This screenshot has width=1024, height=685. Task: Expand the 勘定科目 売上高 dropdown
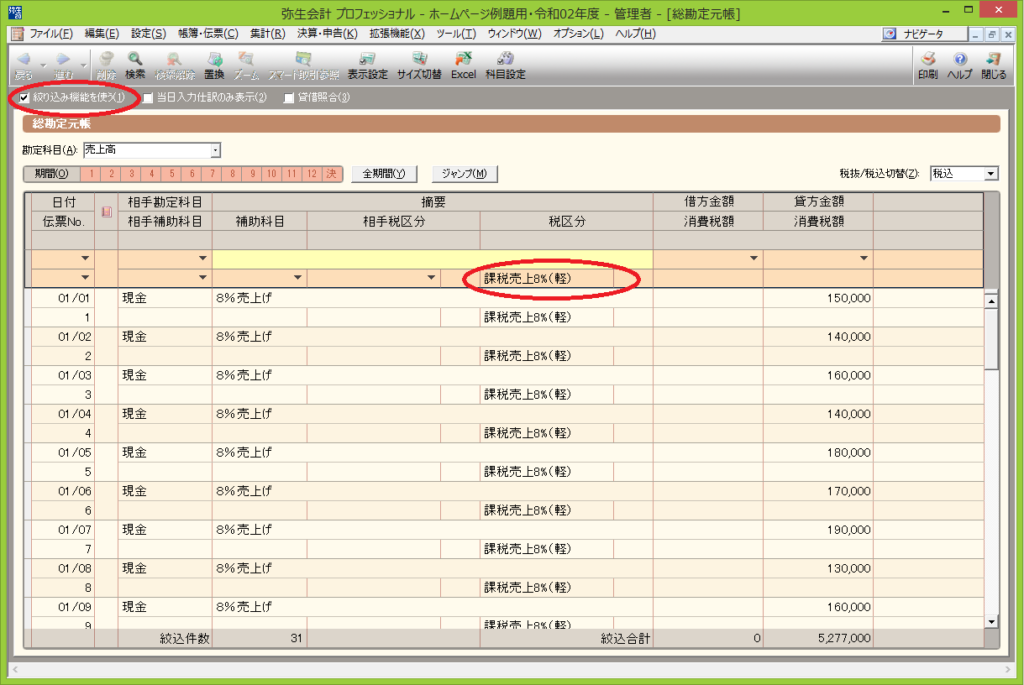215,150
